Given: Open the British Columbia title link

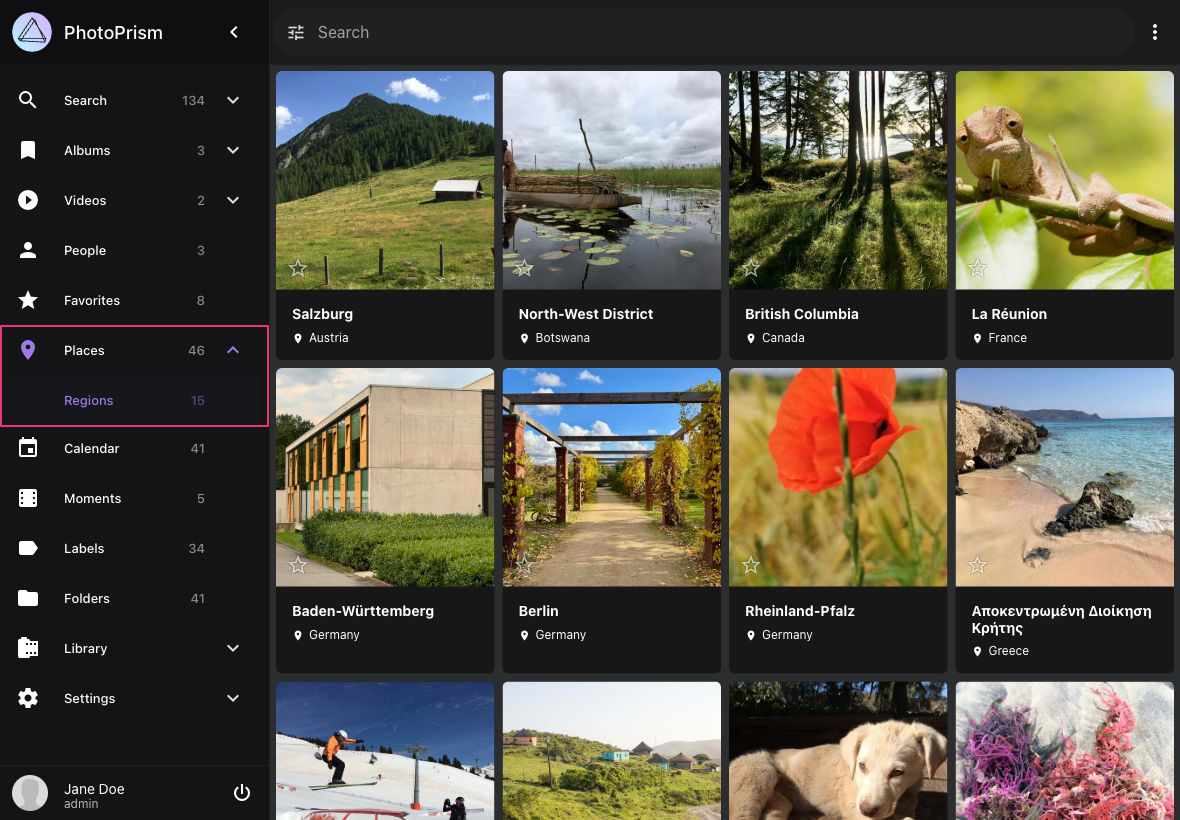Looking at the screenshot, I should (x=801, y=314).
